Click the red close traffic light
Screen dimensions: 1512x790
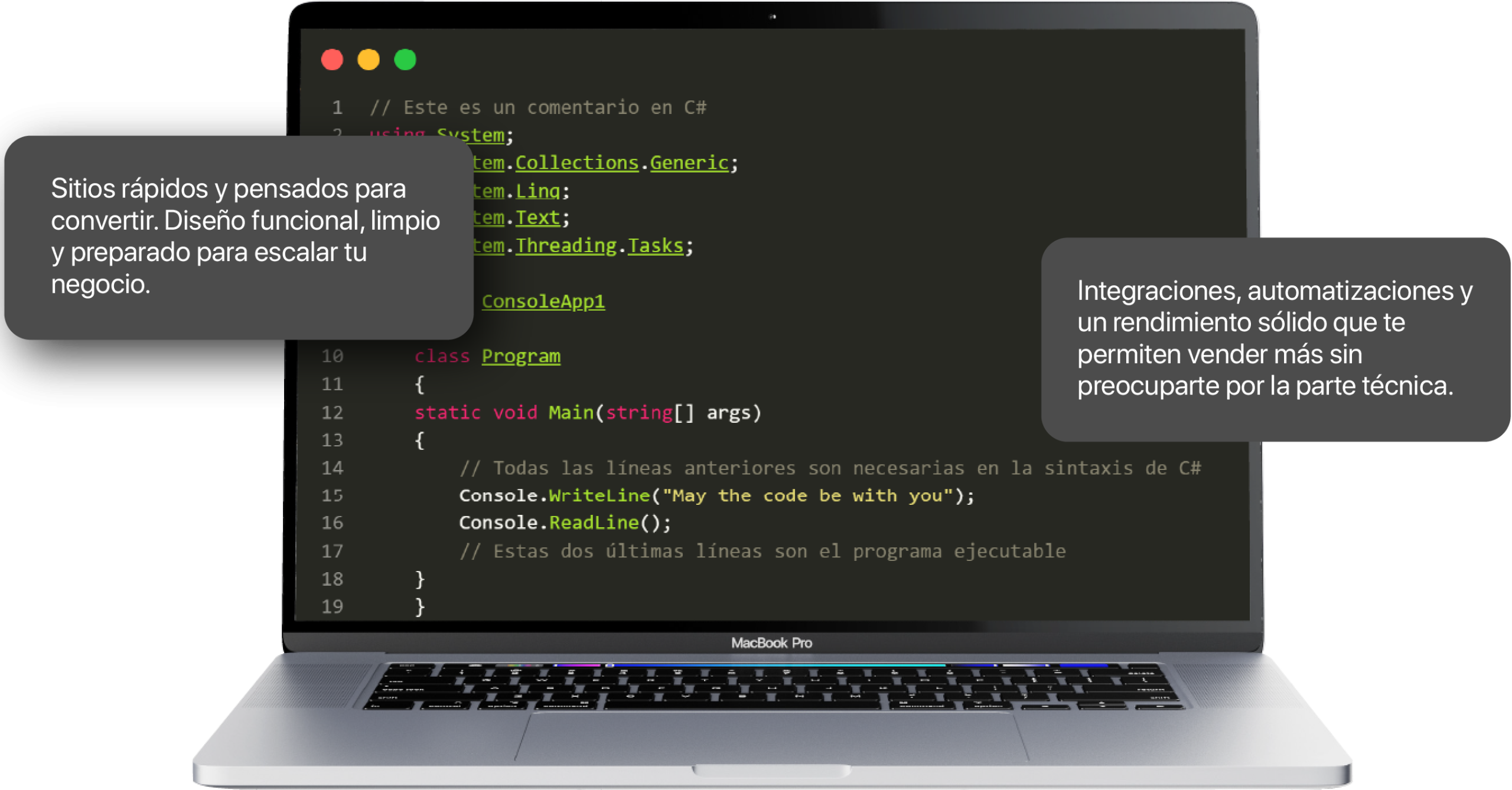(333, 60)
